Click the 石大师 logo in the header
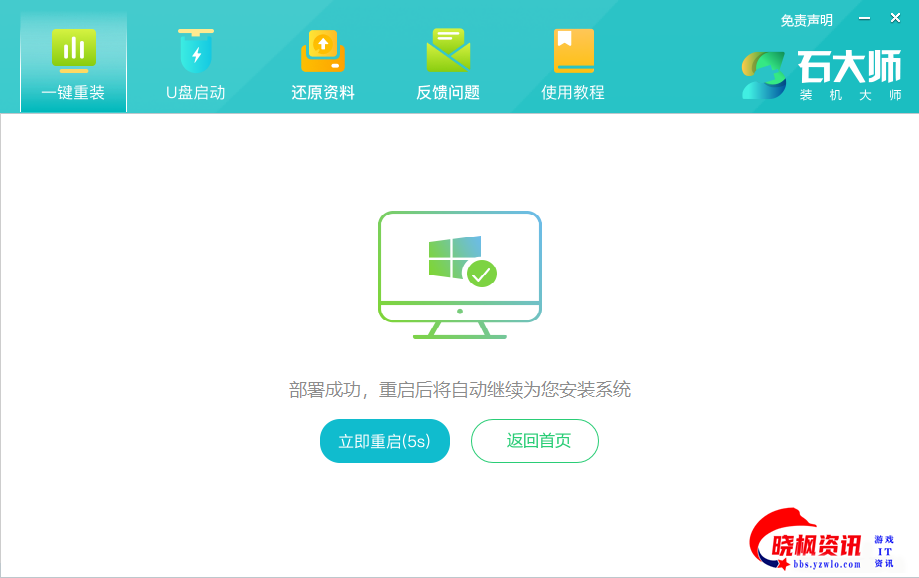Screen dimensions: 919x578 822,75
